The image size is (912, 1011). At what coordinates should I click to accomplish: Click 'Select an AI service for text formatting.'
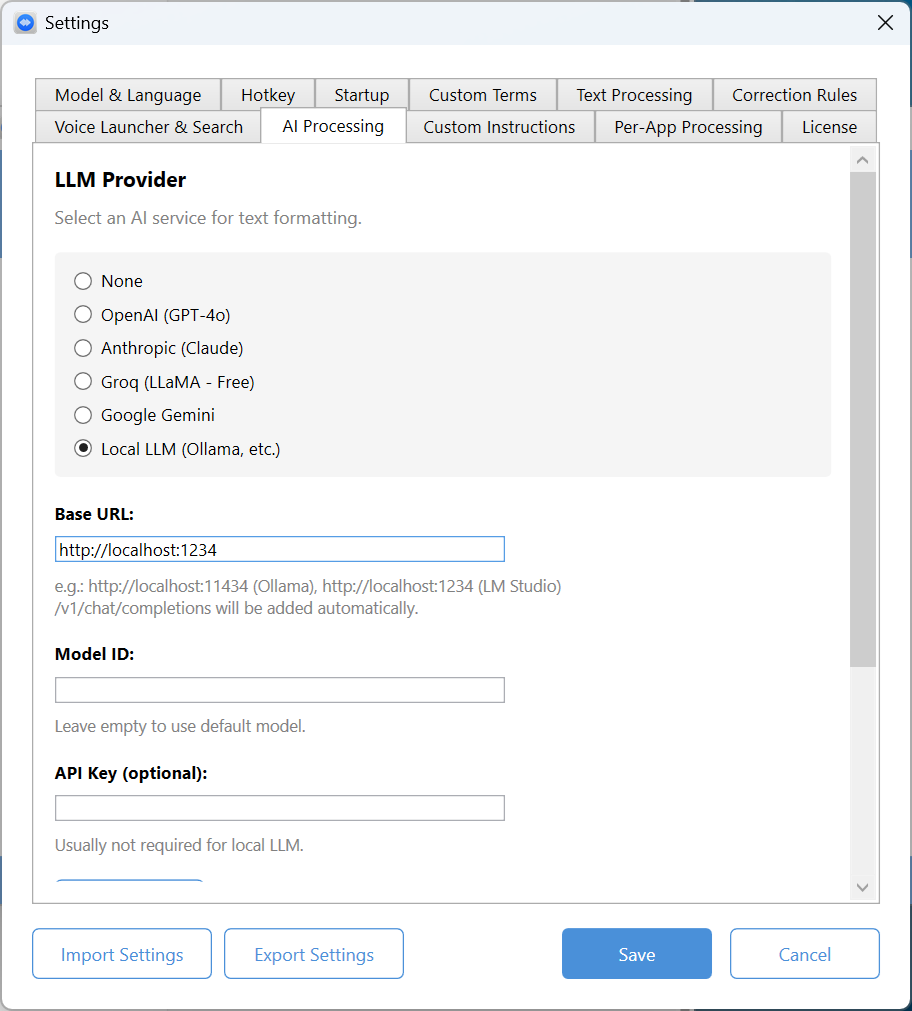click(x=208, y=219)
